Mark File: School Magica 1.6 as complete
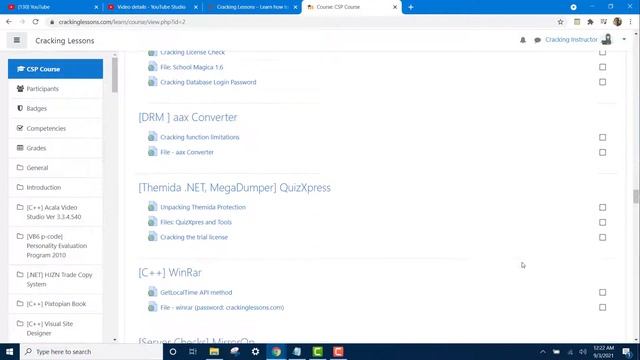 [602, 67]
